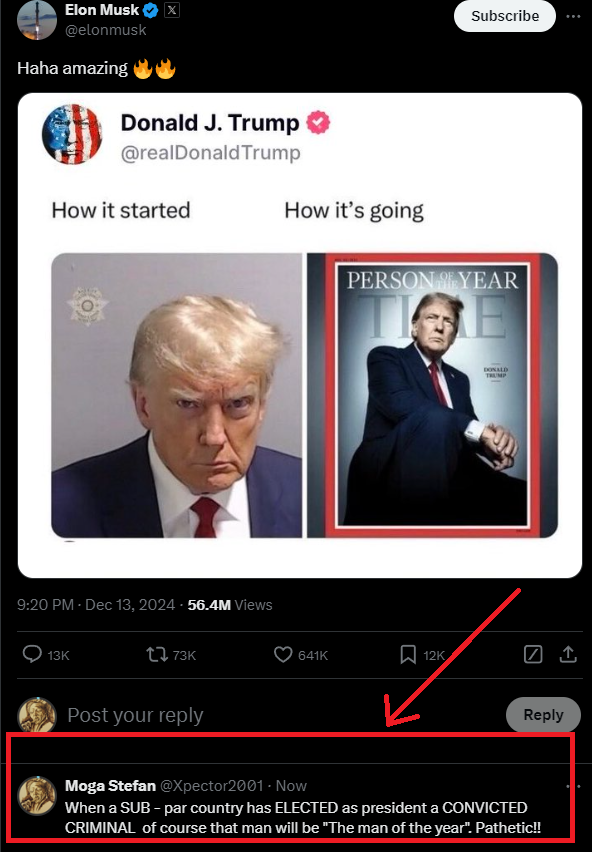592x852 pixels.
Task: Open the Grok slash-box icon near share
Action: 533,654
